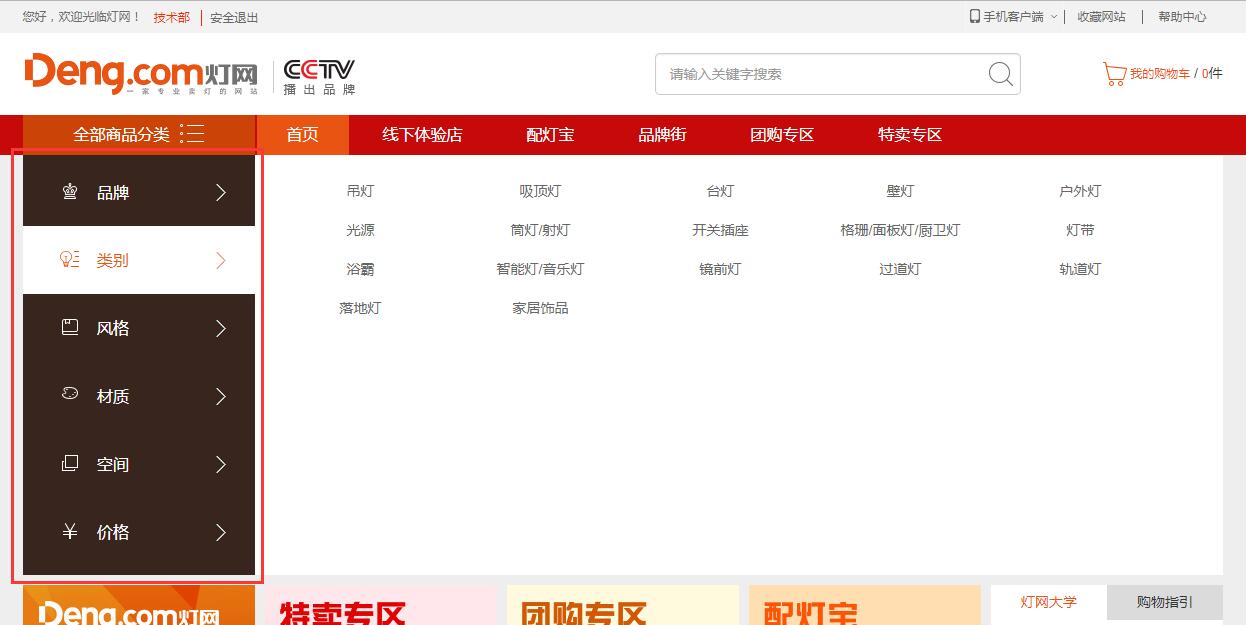The height and width of the screenshot is (625, 1246).
Task: Open 团购专区 in the navigation bar
Action: click(782, 135)
